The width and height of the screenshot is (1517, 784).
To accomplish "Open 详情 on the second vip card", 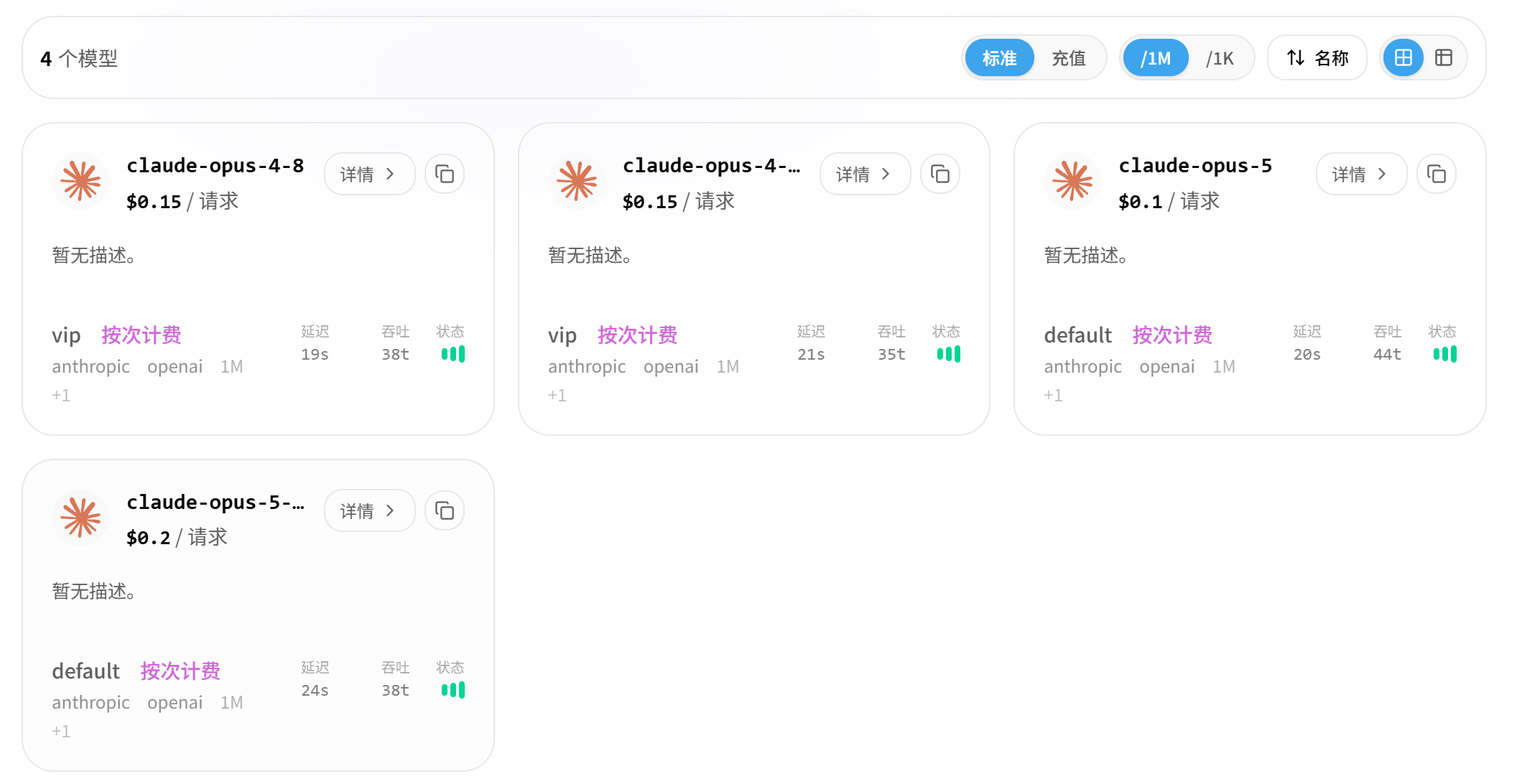I will pos(865,174).
